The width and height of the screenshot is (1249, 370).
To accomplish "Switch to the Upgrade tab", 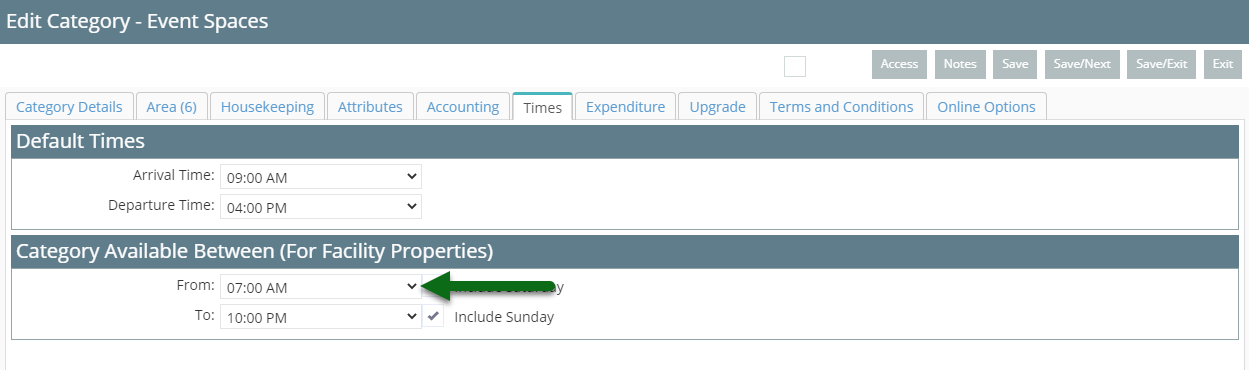I will 717,107.
